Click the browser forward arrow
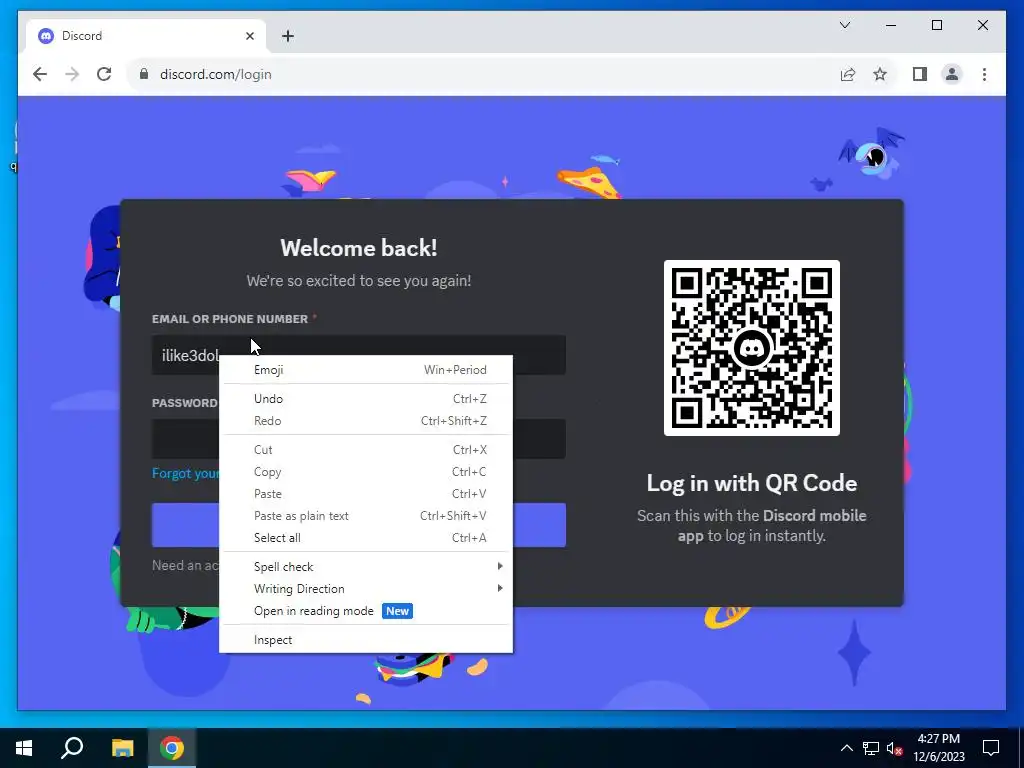The height and width of the screenshot is (768, 1024). click(72, 74)
